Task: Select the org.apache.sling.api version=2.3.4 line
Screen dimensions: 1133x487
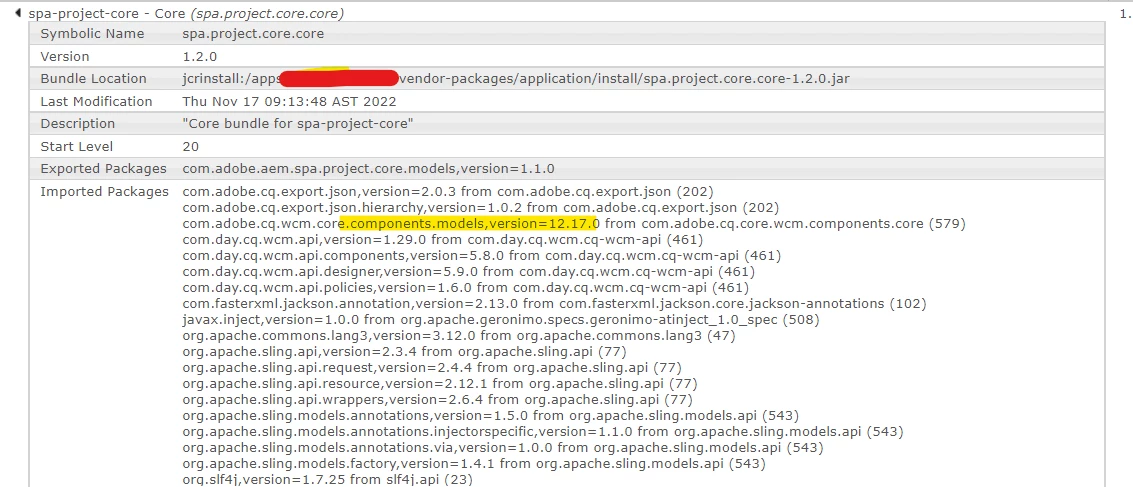Action: pyautogui.click(x=404, y=351)
